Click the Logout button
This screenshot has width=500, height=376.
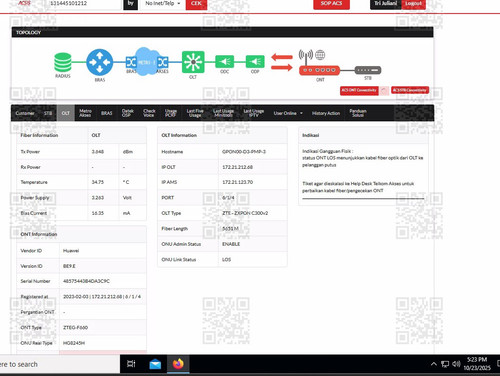tap(413, 4)
